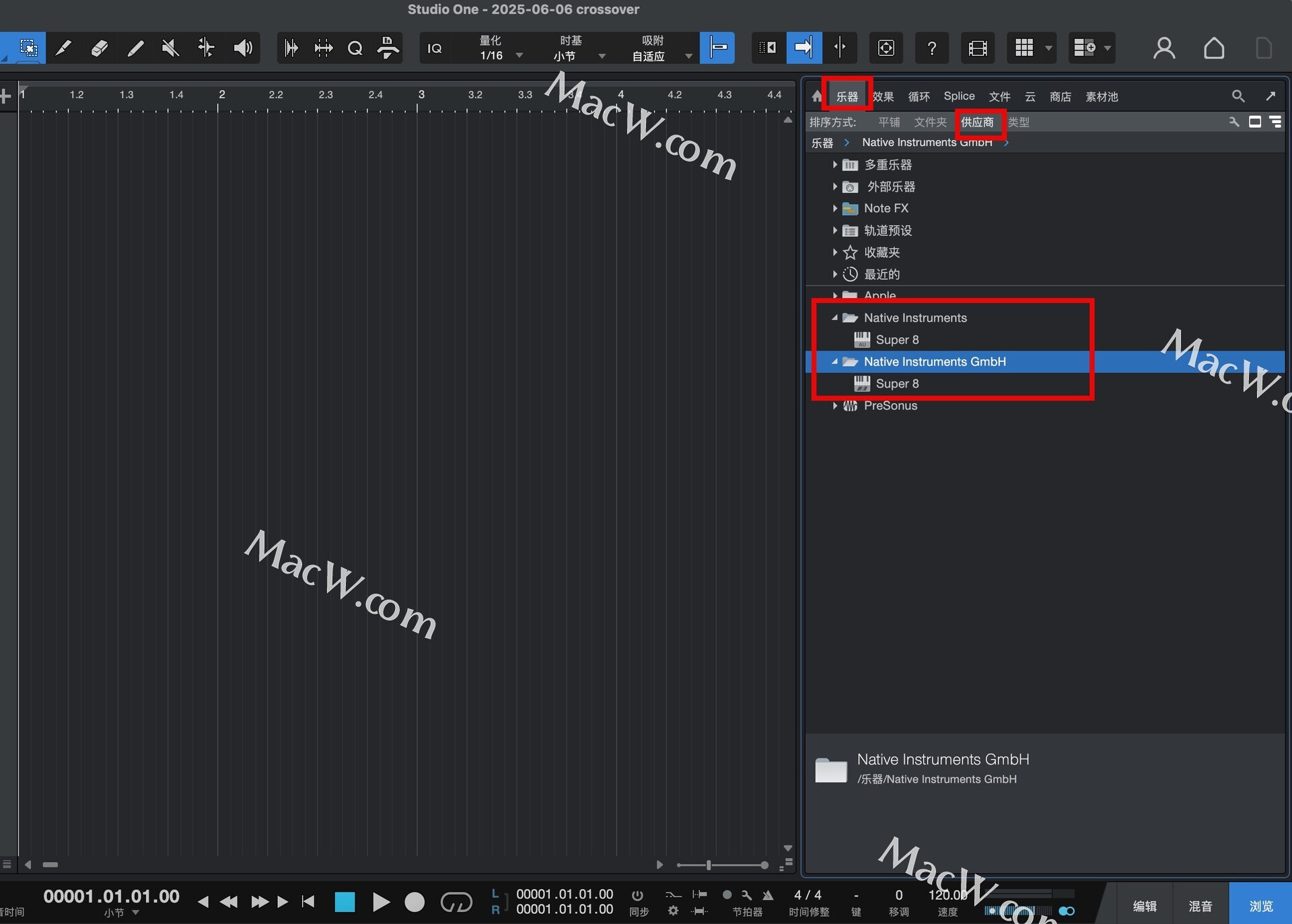Image resolution: width=1292 pixels, height=924 pixels.
Task: Click the Record transport button
Action: (415, 902)
